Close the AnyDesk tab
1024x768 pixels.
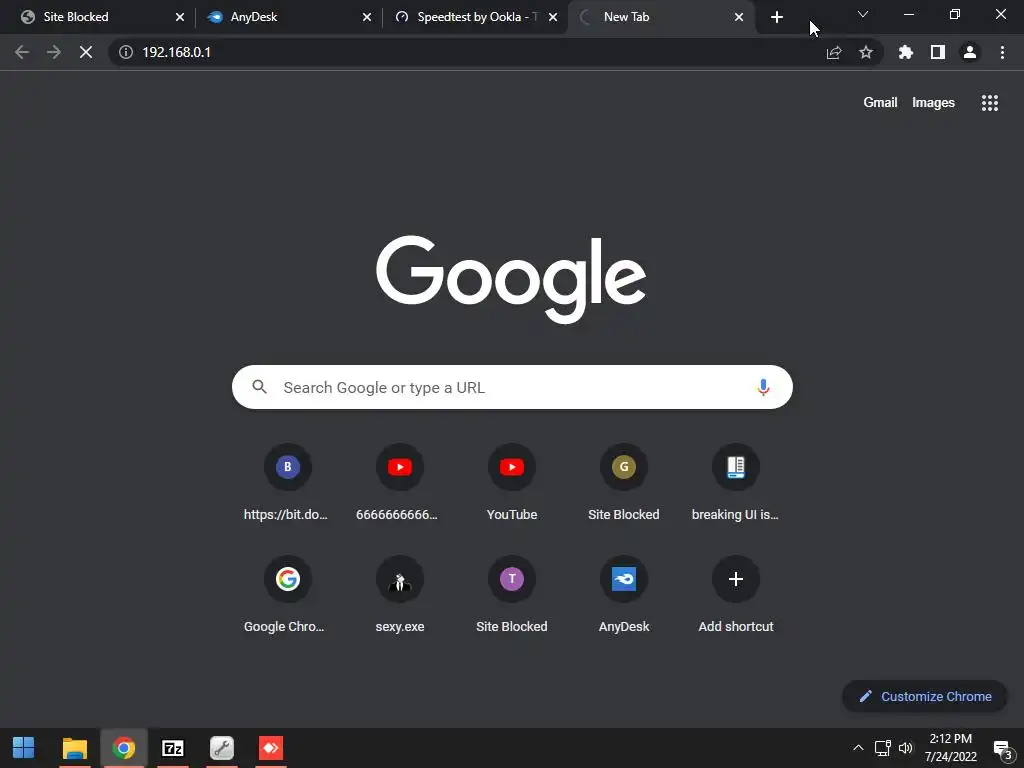click(367, 17)
